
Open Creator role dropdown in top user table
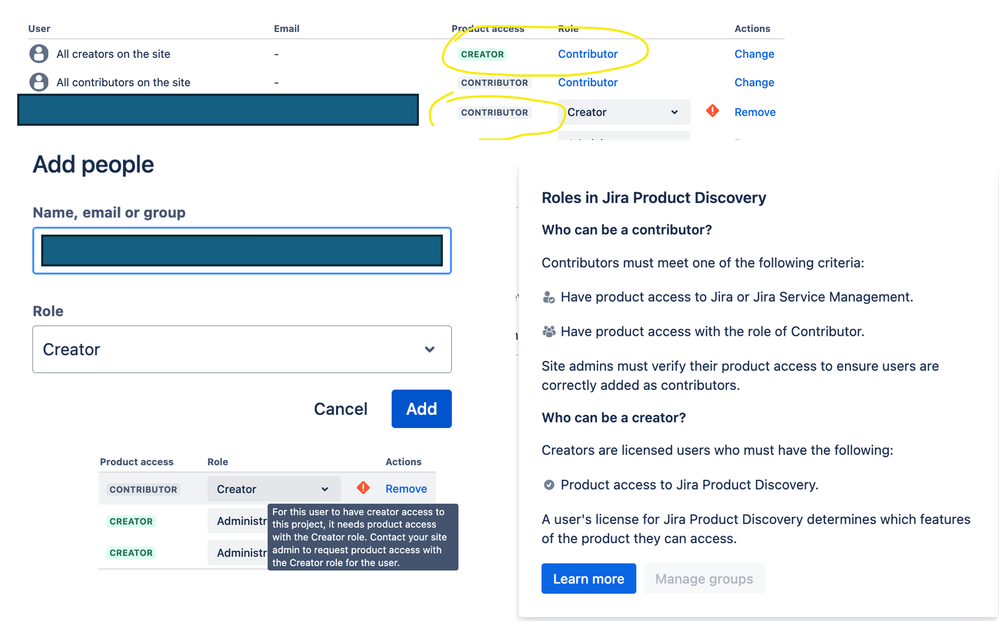[x=624, y=112]
